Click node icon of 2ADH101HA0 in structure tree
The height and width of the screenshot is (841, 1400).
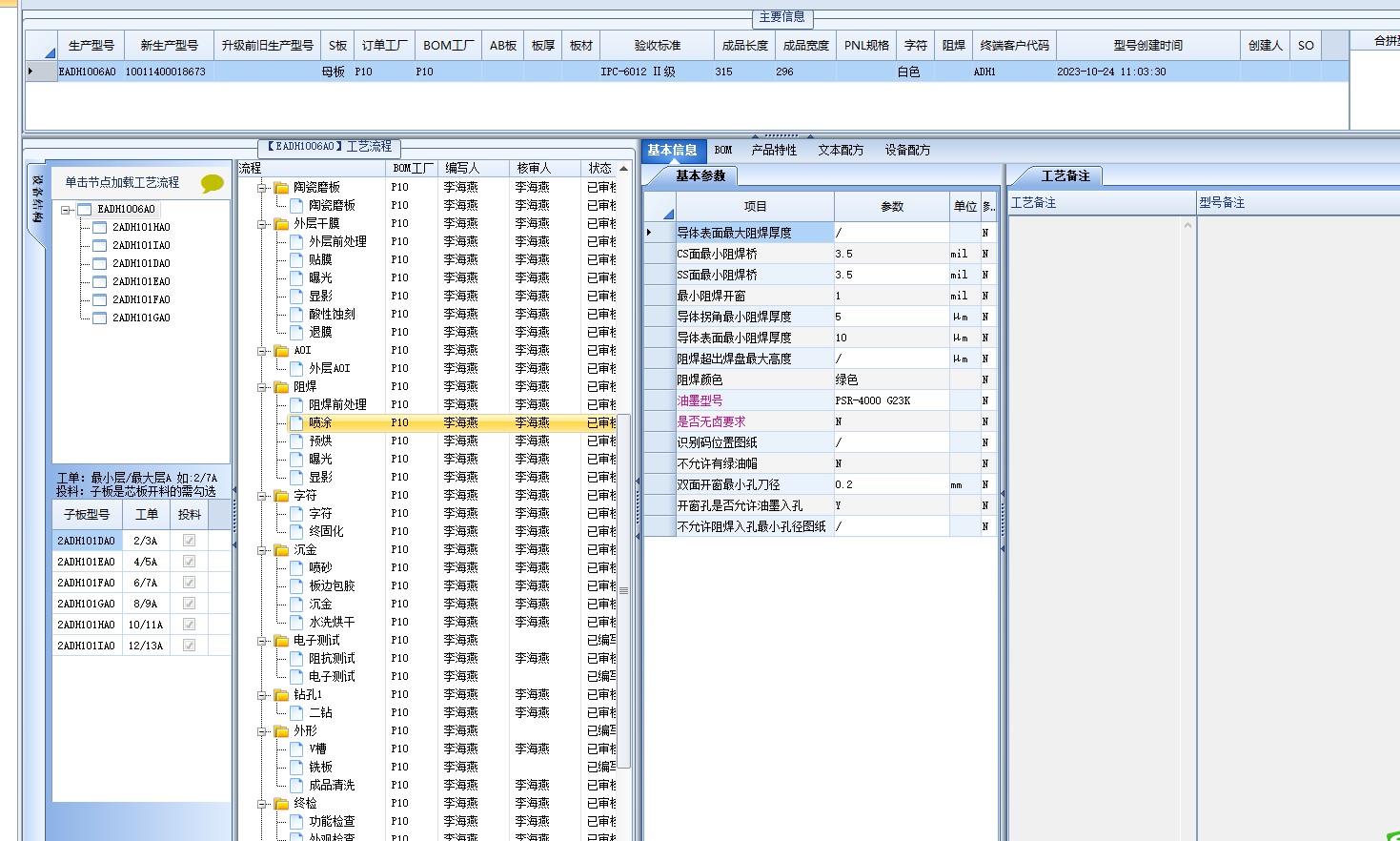click(99, 227)
